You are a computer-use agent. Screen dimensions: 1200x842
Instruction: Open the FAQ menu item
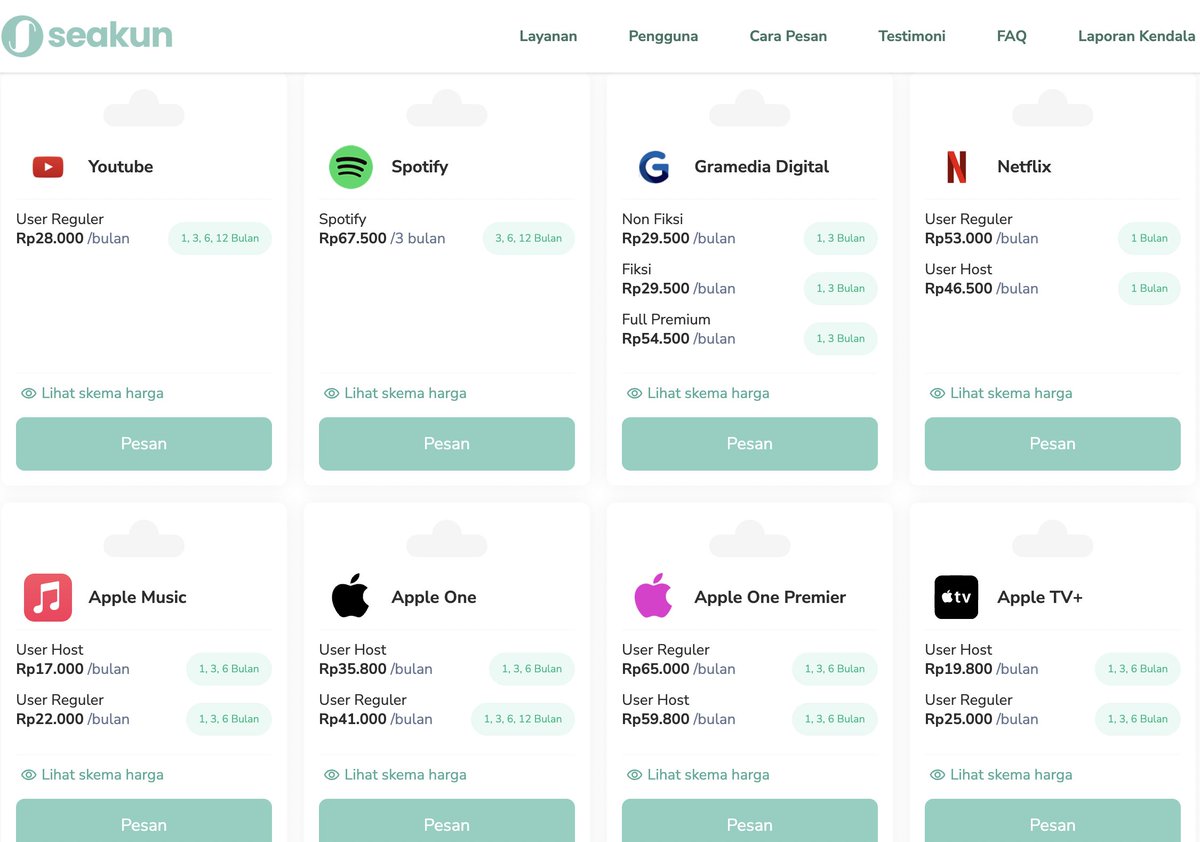point(1012,36)
